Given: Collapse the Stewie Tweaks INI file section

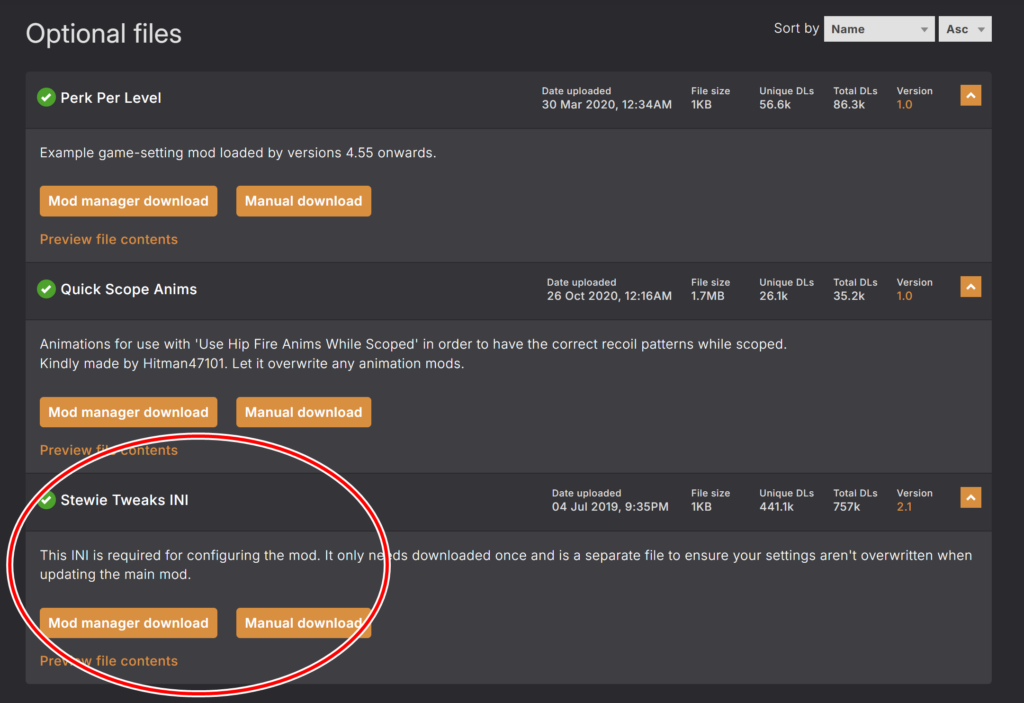Looking at the screenshot, I should click(x=970, y=497).
